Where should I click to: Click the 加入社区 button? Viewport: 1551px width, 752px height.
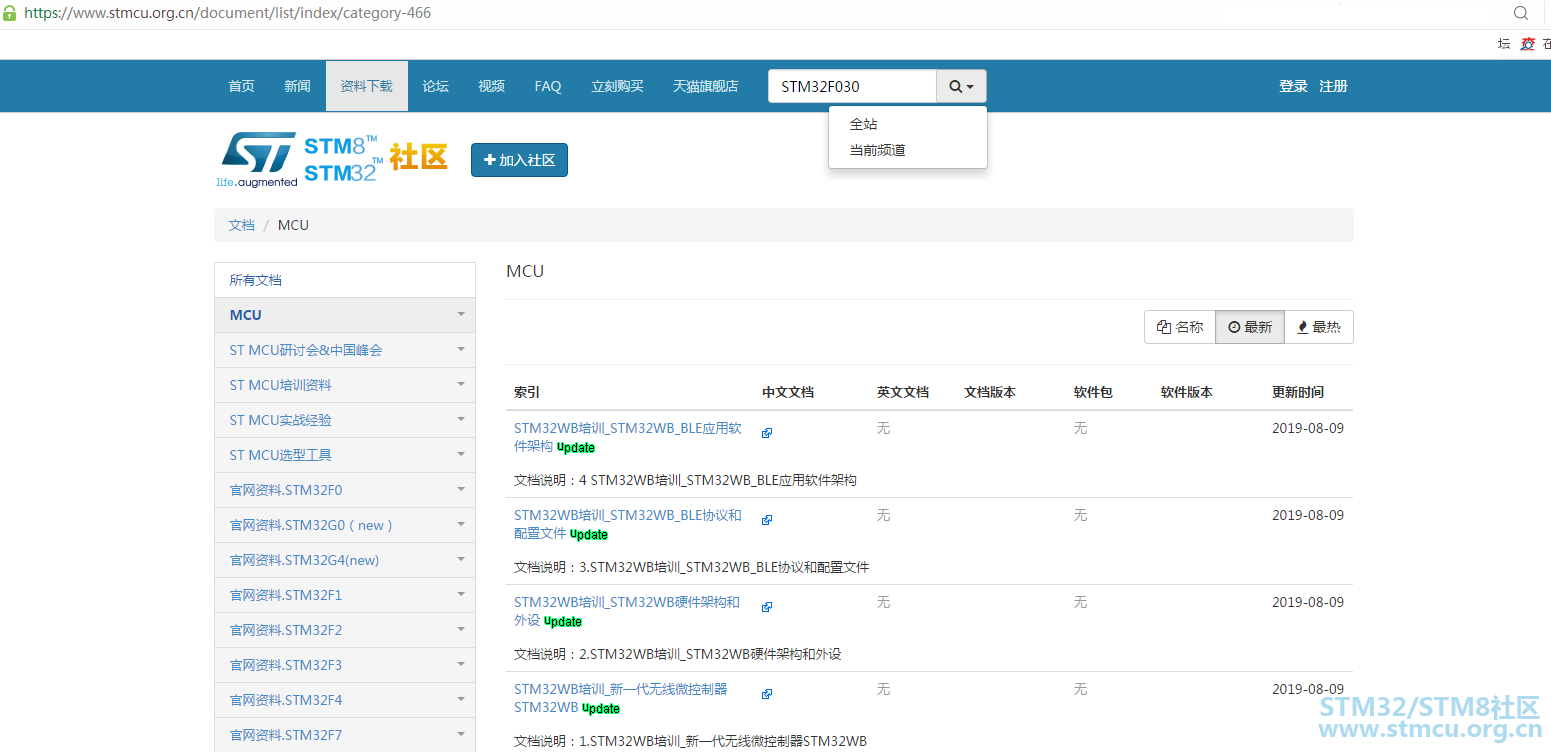tap(519, 160)
